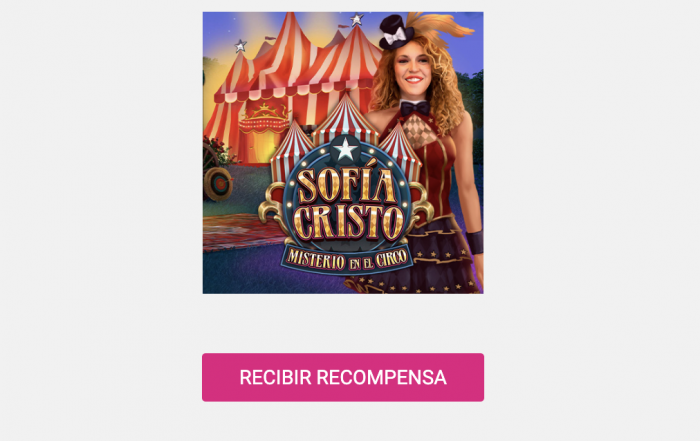Image resolution: width=700 pixels, height=441 pixels.
Task: Click the archery target beside the tent
Action: point(218,183)
